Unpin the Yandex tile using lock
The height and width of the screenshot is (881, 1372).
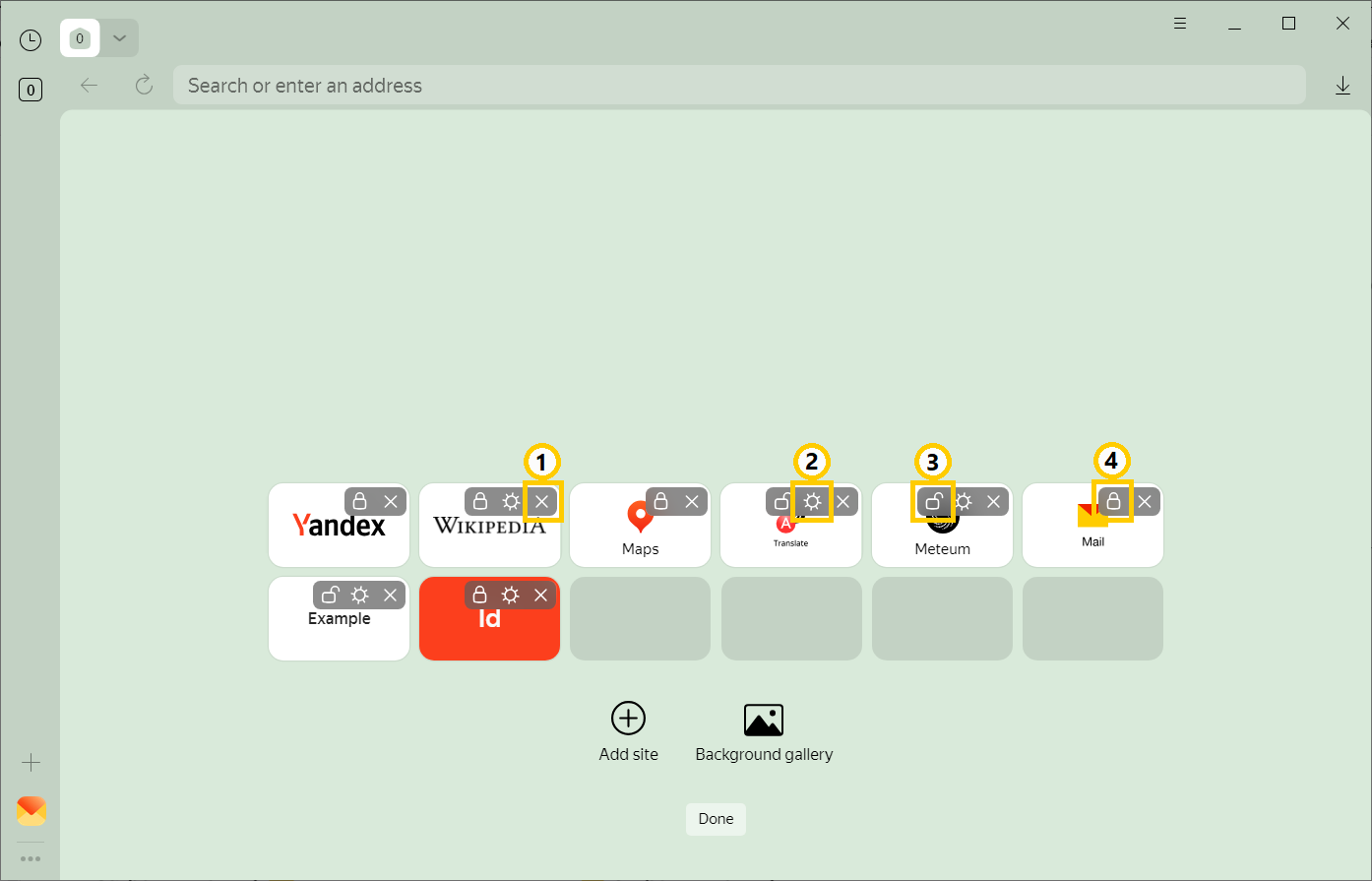tap(360, 502)
